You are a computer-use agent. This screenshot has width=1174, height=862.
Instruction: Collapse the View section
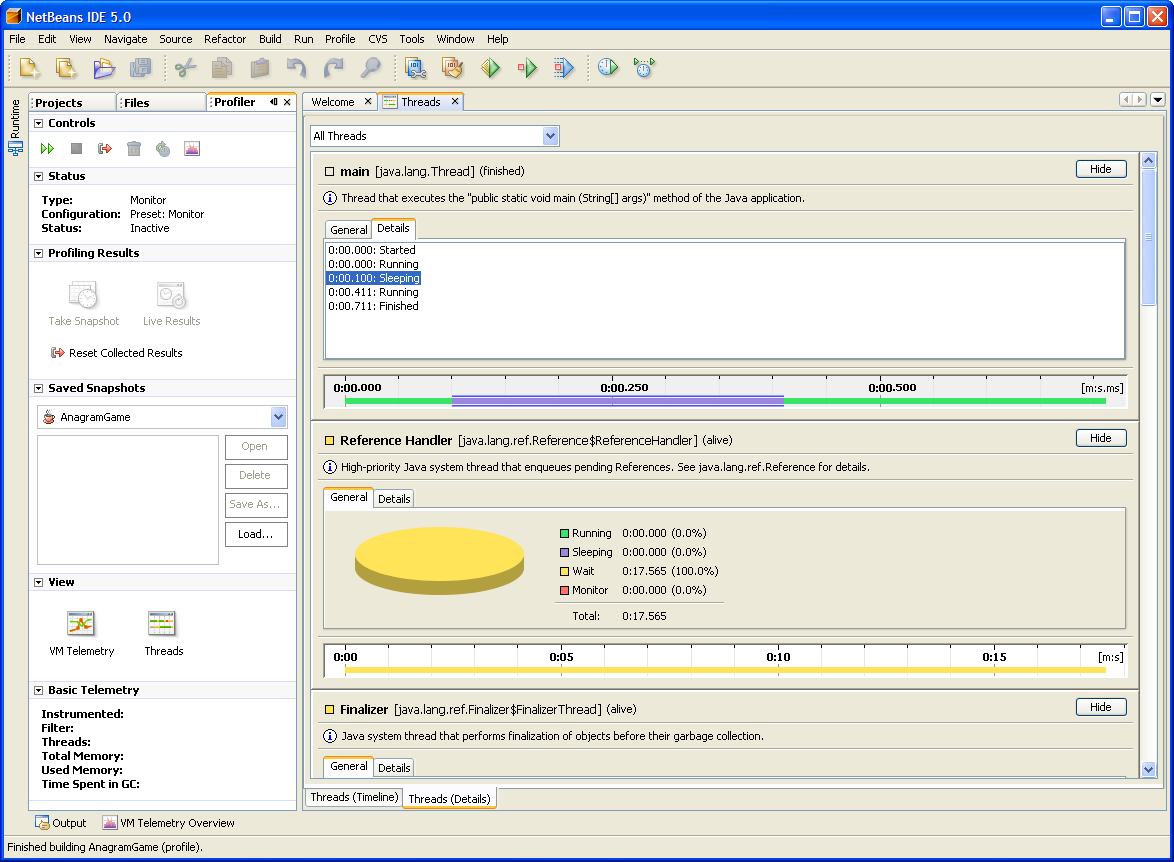[38, 582]
